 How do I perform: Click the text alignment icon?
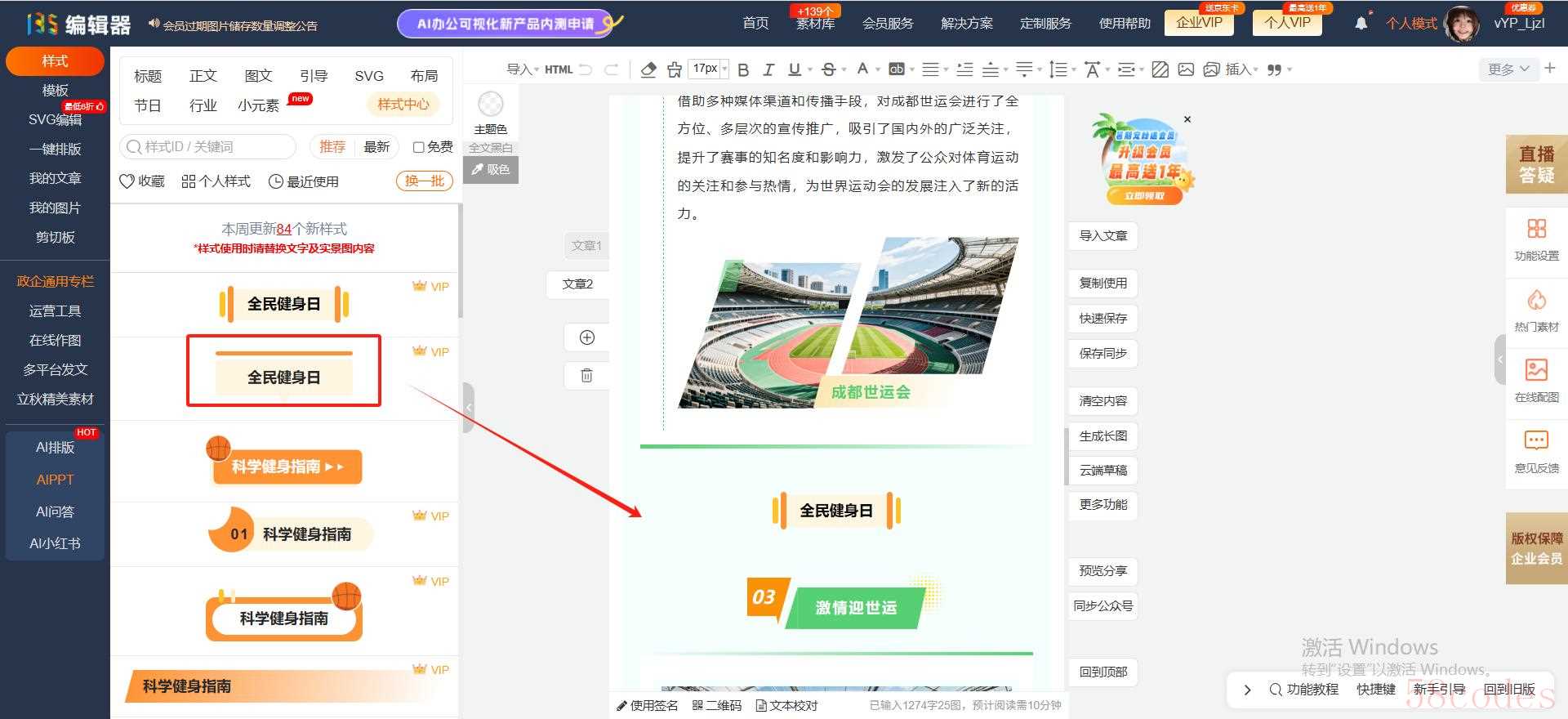930,69
